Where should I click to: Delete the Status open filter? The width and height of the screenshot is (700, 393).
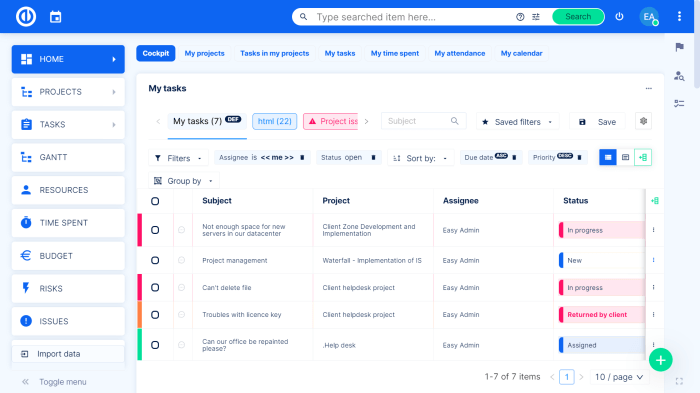(x=374, y=158)
